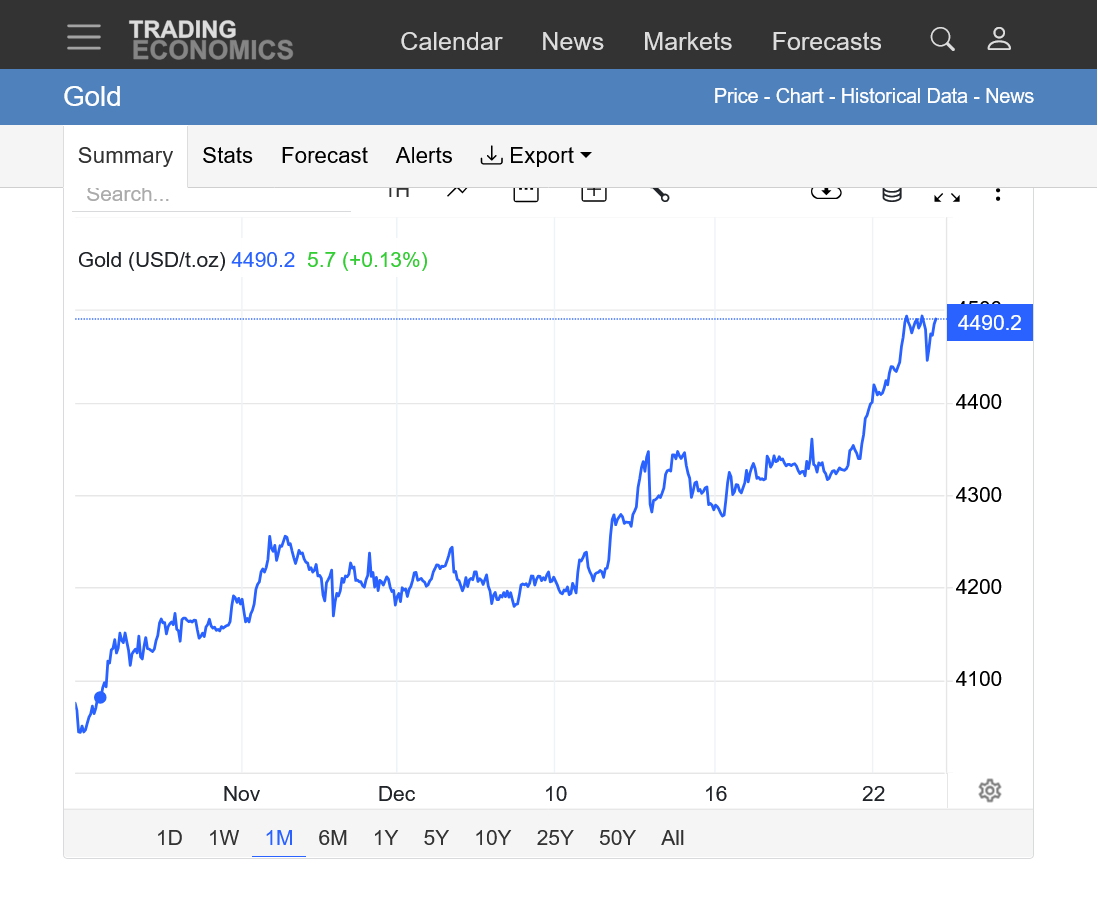Open the three-dot more options menu
The height and width of the screenshot is (901, 1098).
point(998,194)
